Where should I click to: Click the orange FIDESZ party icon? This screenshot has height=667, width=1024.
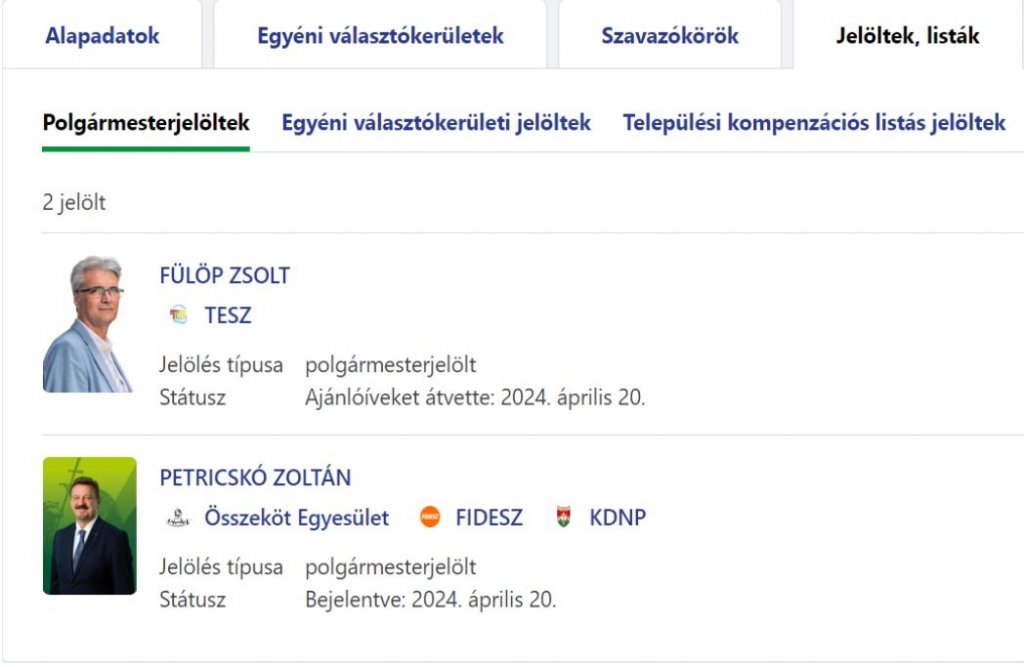coord(427,517)
